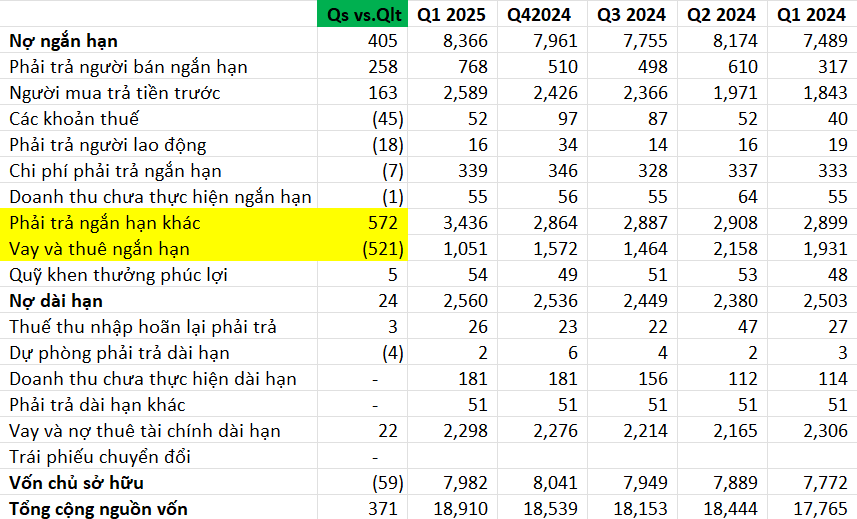The height and width of the screenshot is (519, 857).
Task: Click value (59) in Vốn chủ sở hữu row
Action: point(388,483)
